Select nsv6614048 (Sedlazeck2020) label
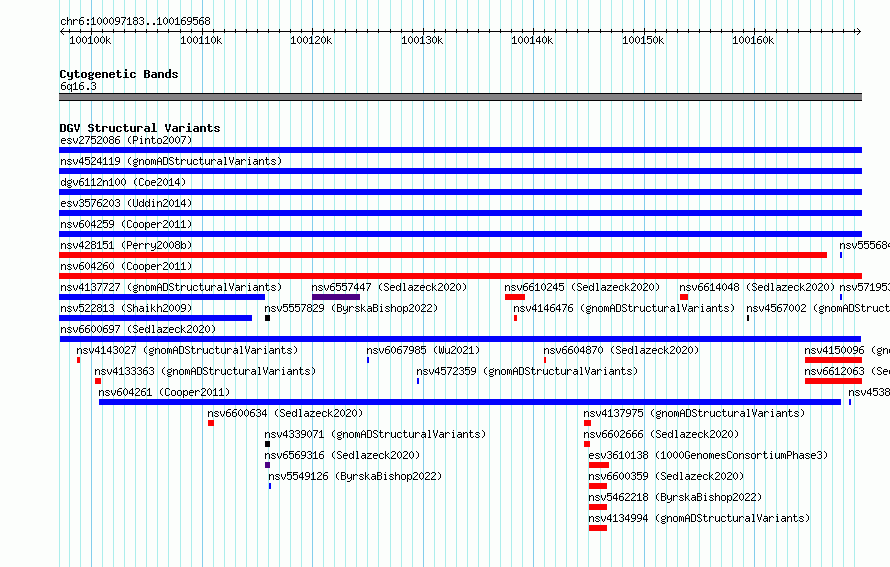 coord(757,287)
